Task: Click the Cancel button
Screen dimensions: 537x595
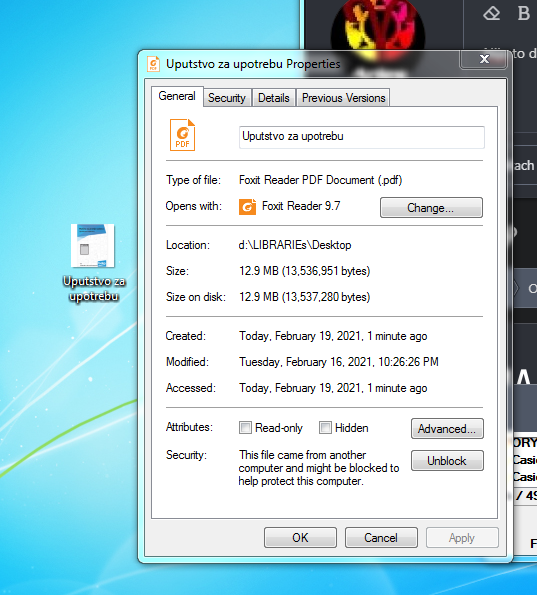Action: [x=381, y=537]
